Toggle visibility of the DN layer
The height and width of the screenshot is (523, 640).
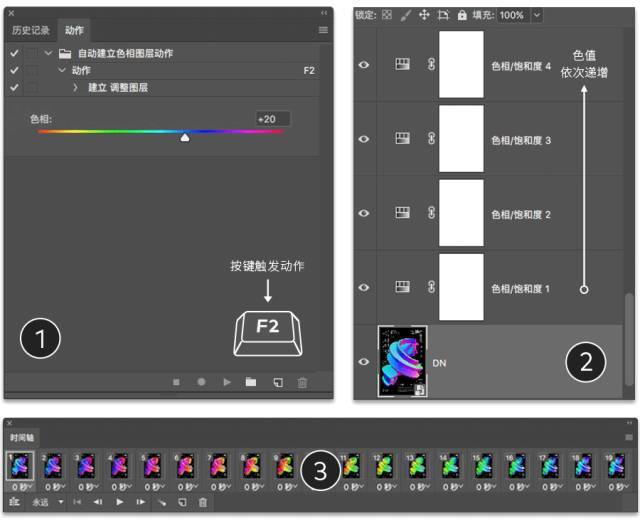pos(364,362)
